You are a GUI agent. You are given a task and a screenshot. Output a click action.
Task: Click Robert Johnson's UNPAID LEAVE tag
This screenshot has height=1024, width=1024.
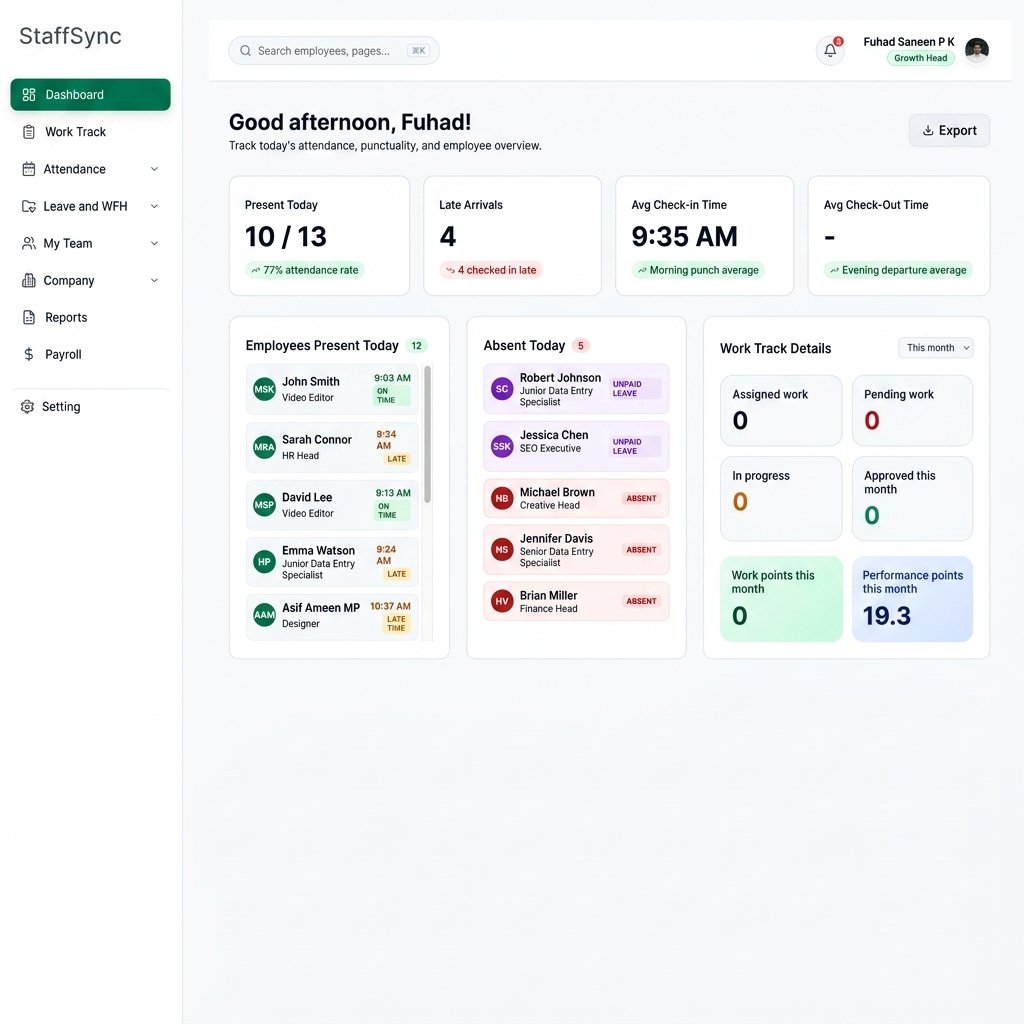tap(635, 389)
